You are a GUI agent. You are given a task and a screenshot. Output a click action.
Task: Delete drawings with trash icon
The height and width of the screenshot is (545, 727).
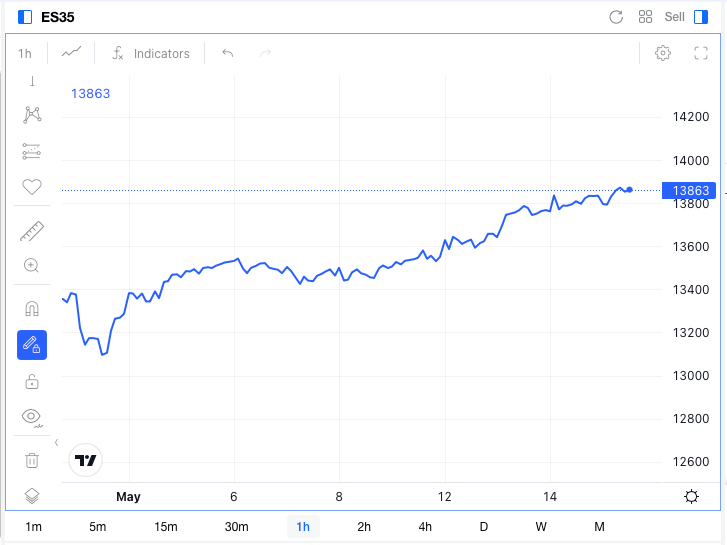[32, 460]
